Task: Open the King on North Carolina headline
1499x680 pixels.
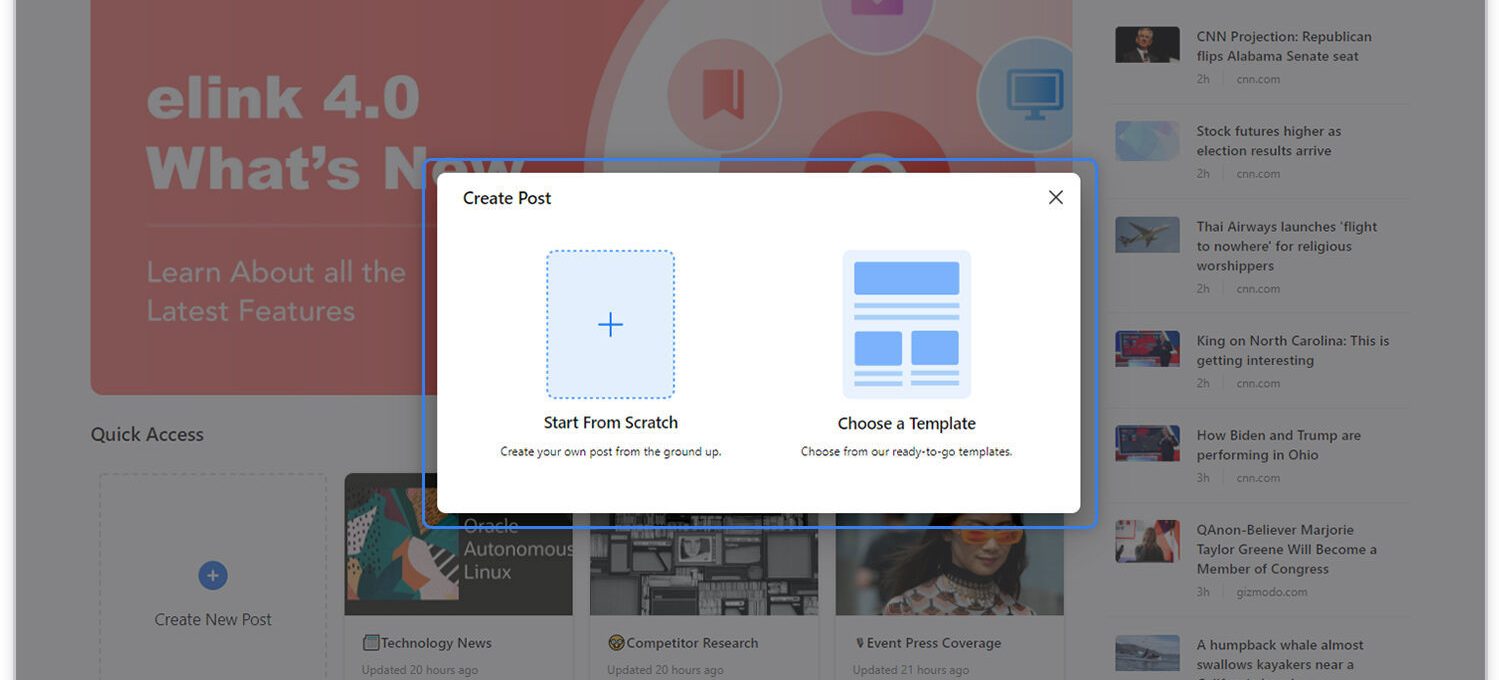Action: (x=1293, y=351)
